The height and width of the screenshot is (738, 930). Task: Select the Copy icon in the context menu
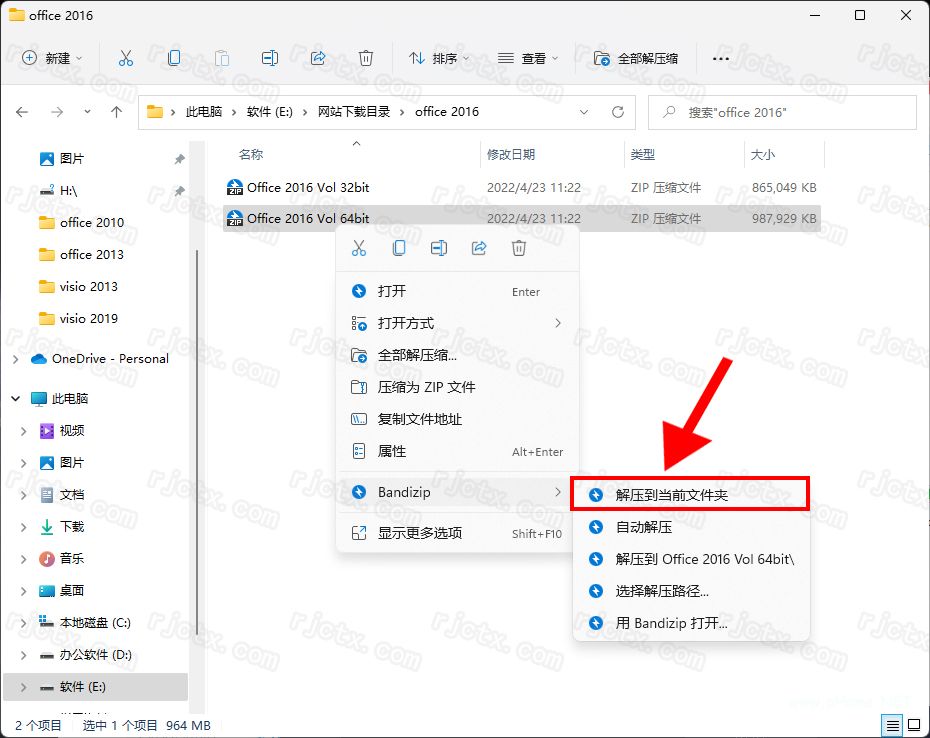point(399,247)
